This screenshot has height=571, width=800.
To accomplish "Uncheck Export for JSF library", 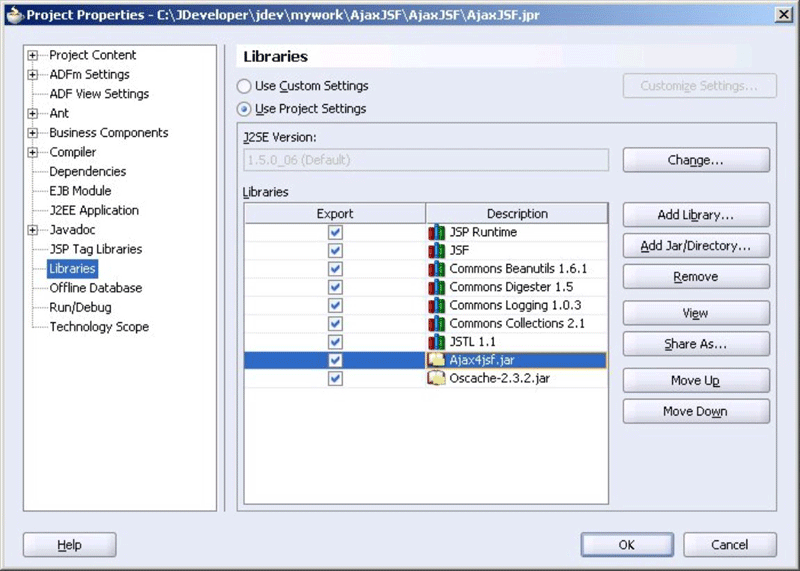I will 335,251.
